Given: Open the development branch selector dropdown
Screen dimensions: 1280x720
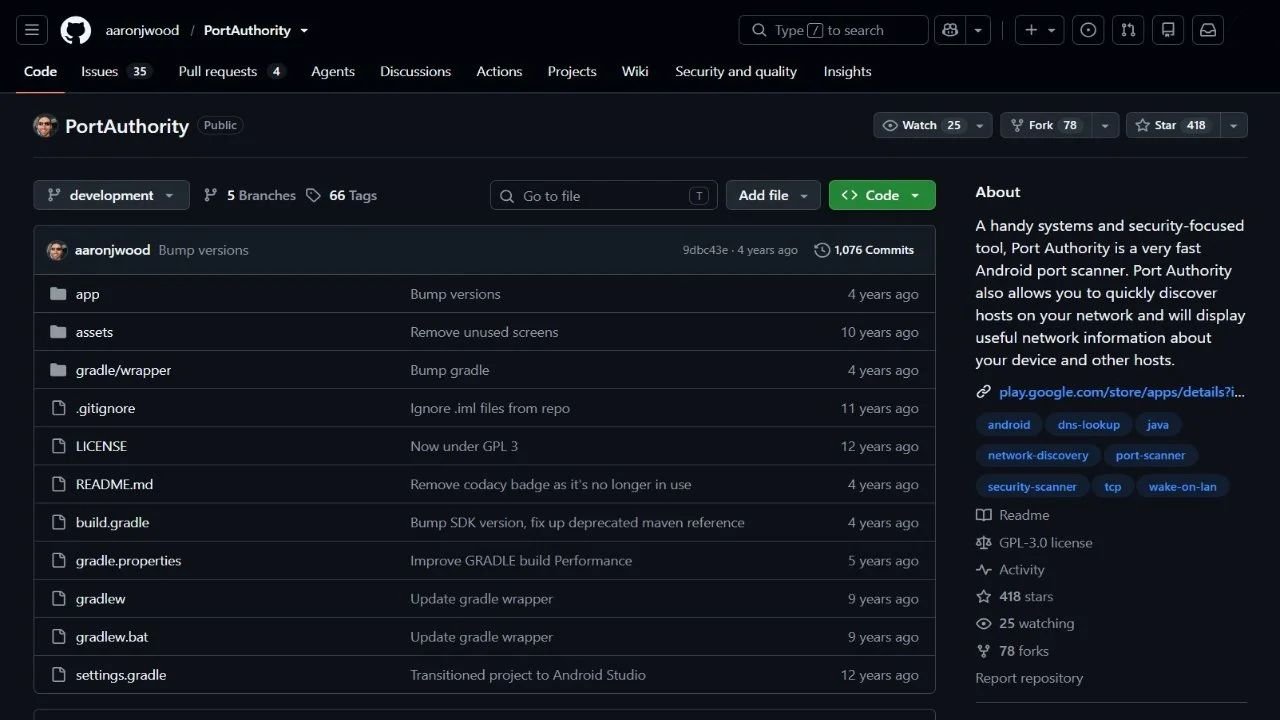Looking at the screenshot, I should pyautogui.click(x=111, y=195).
